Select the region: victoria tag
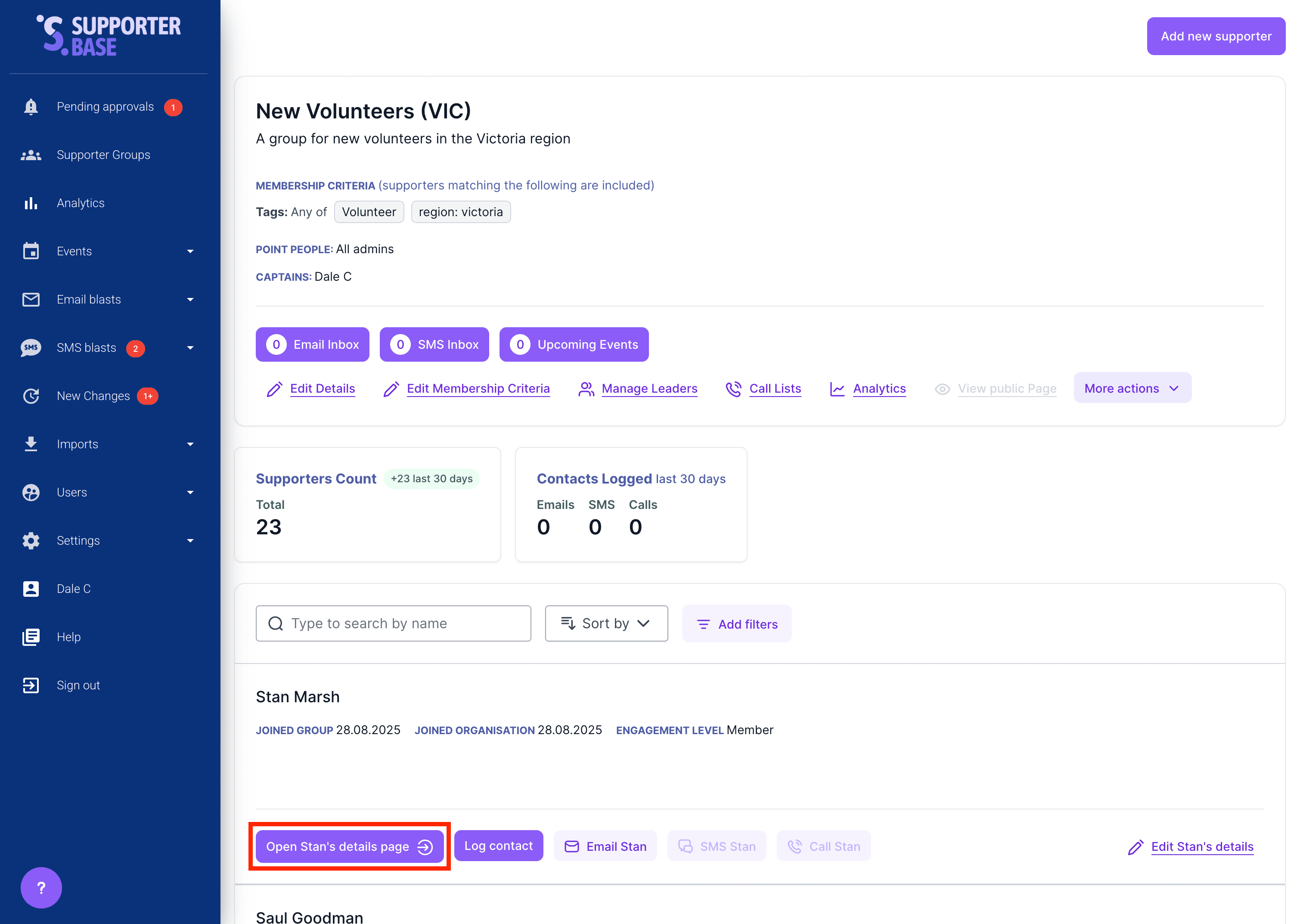The image size is (1297, 924). click(461, 212)
